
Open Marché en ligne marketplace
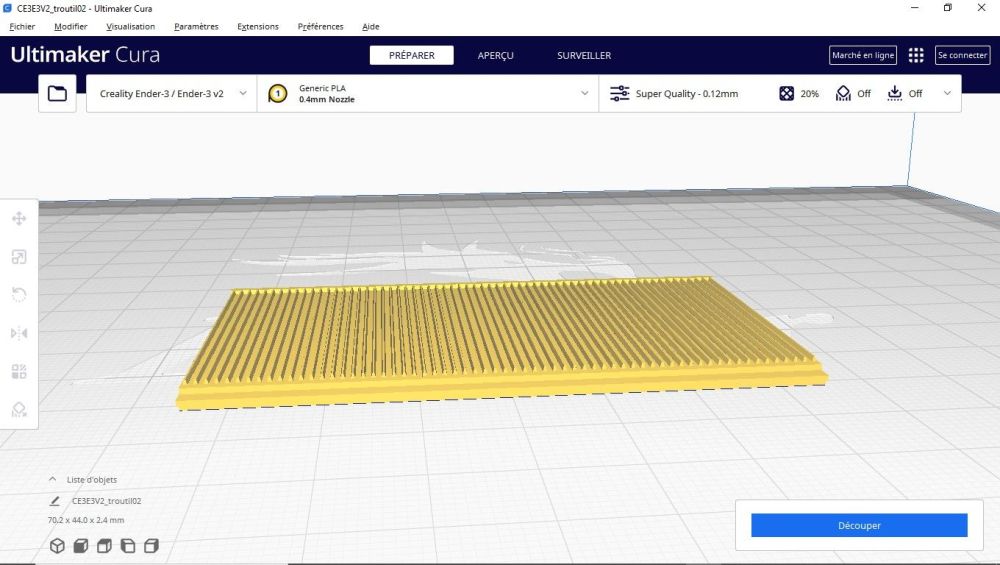[x=863, y=55]
